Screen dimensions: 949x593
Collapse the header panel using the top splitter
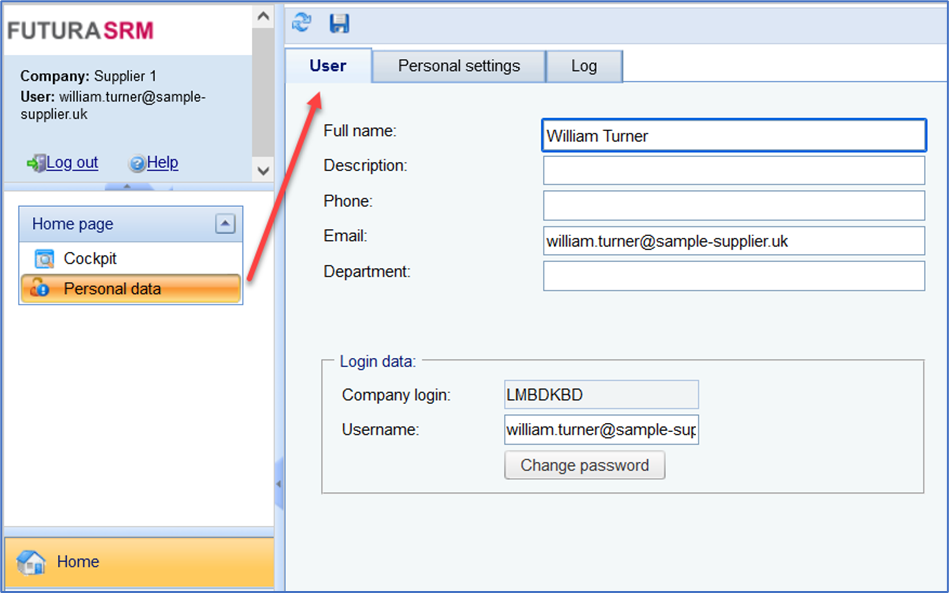click(126, 186)
